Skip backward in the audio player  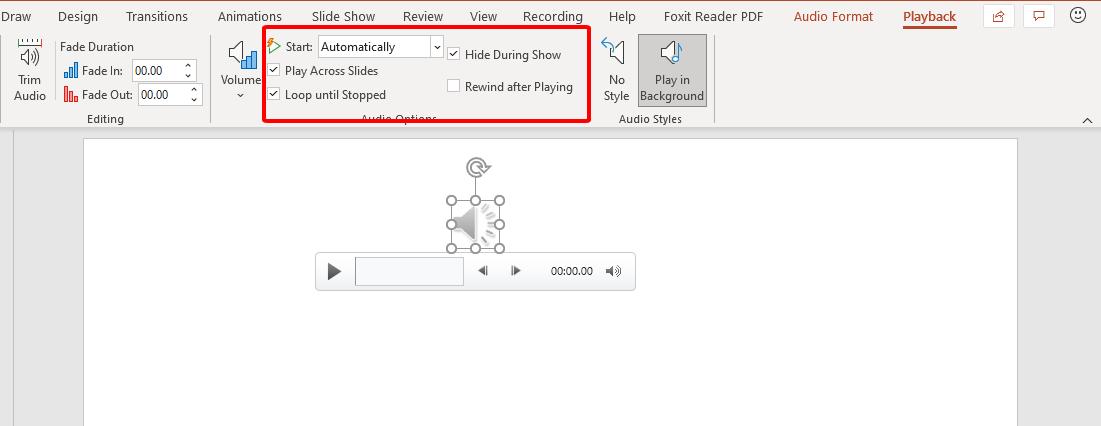tap(483, 271)
